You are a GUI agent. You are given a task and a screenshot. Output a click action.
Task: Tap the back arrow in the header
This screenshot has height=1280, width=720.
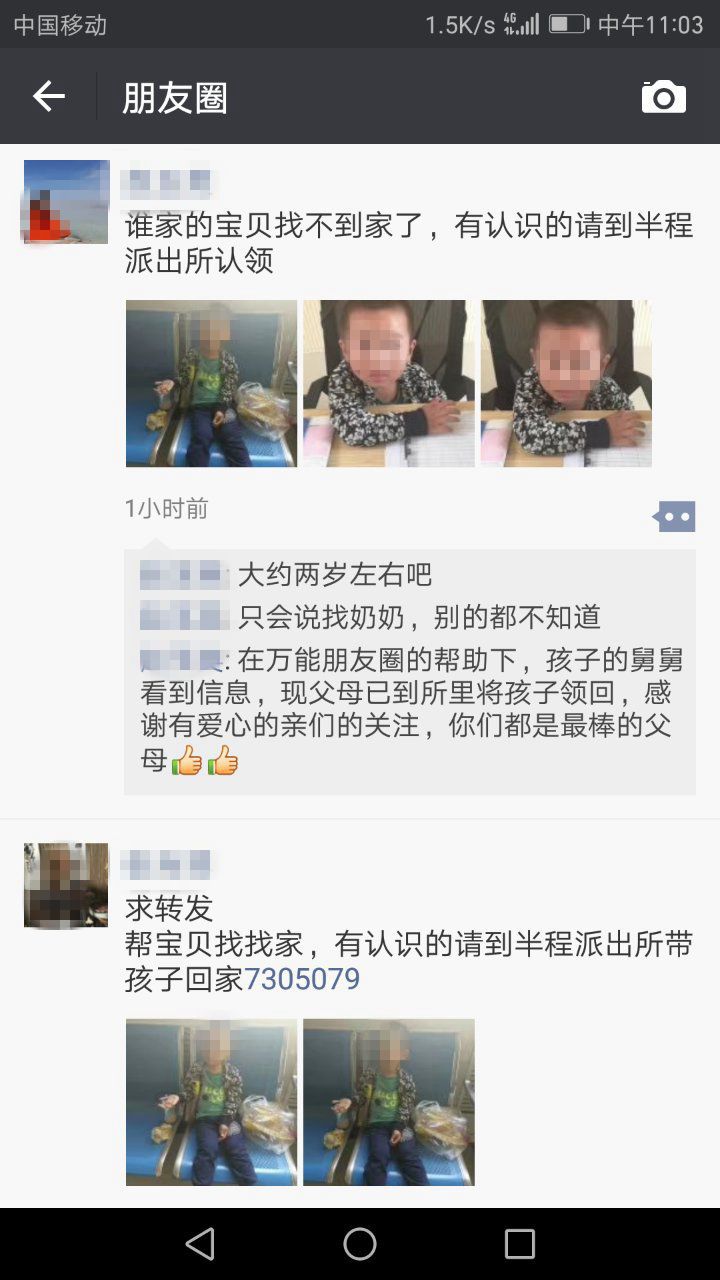coord(48,96)
